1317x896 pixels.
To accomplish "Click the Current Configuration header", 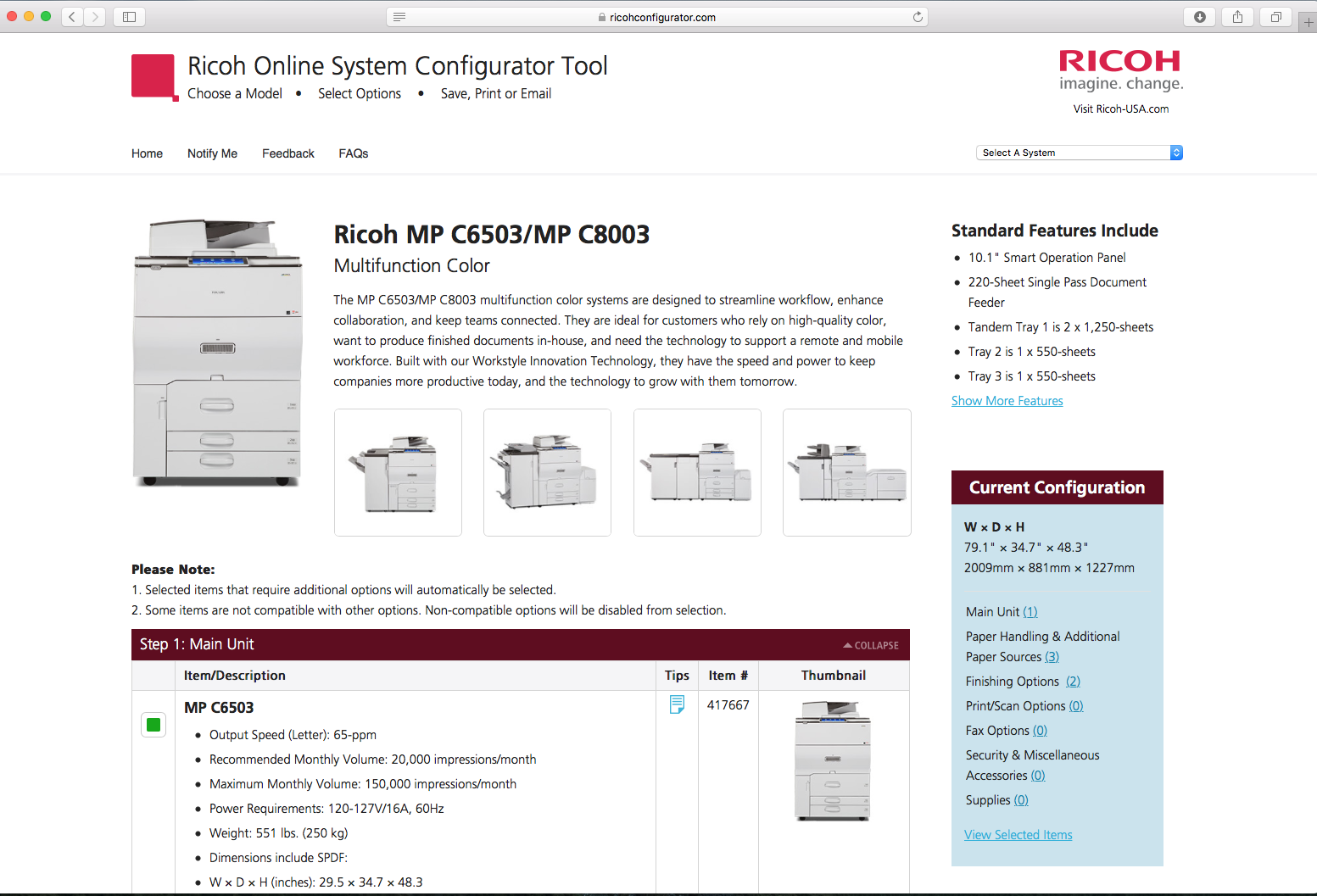I will click(x=1058, y=487).
